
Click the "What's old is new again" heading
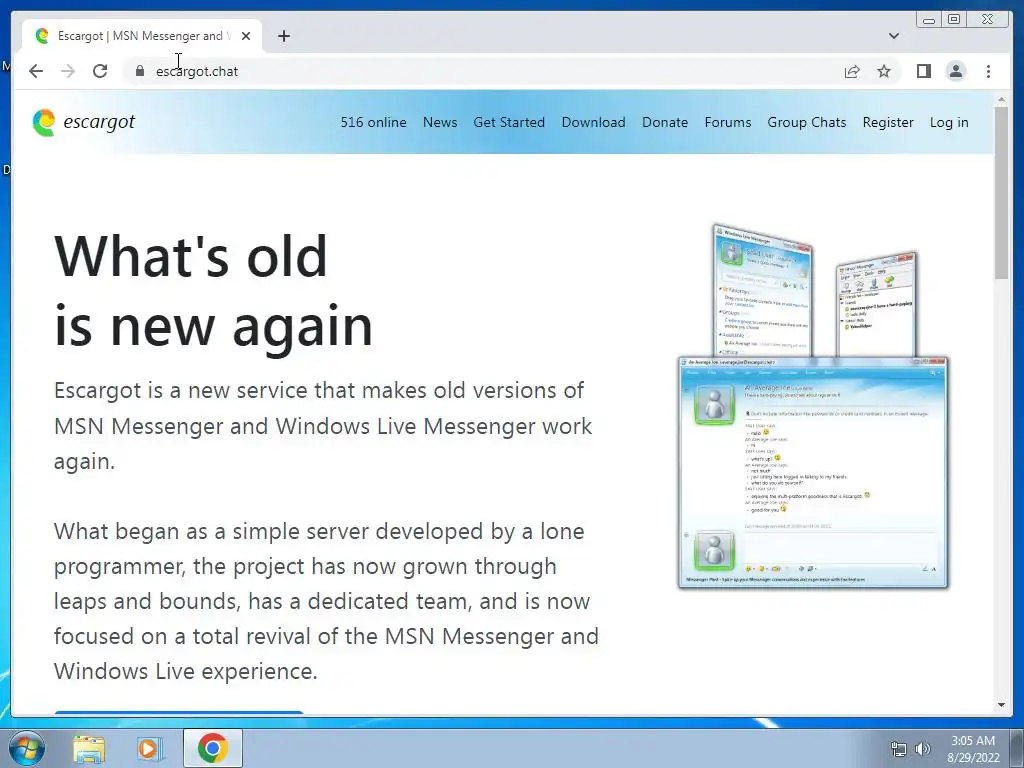[x=214, y=291]
